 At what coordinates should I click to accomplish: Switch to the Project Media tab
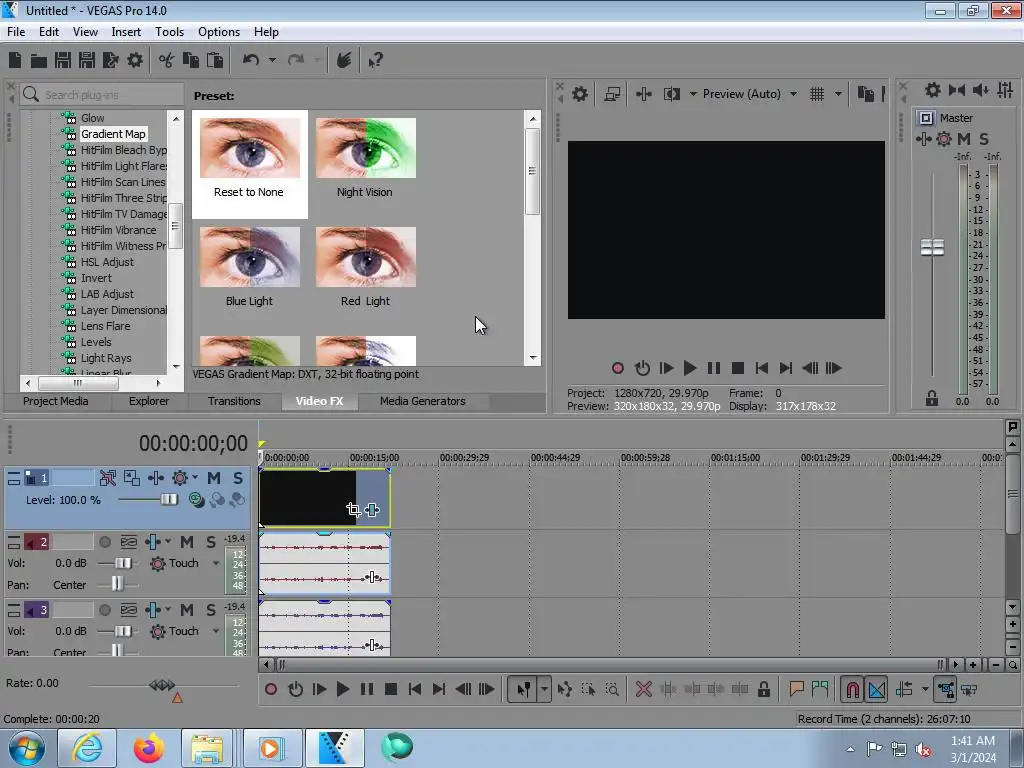click(x=56, y=401)
